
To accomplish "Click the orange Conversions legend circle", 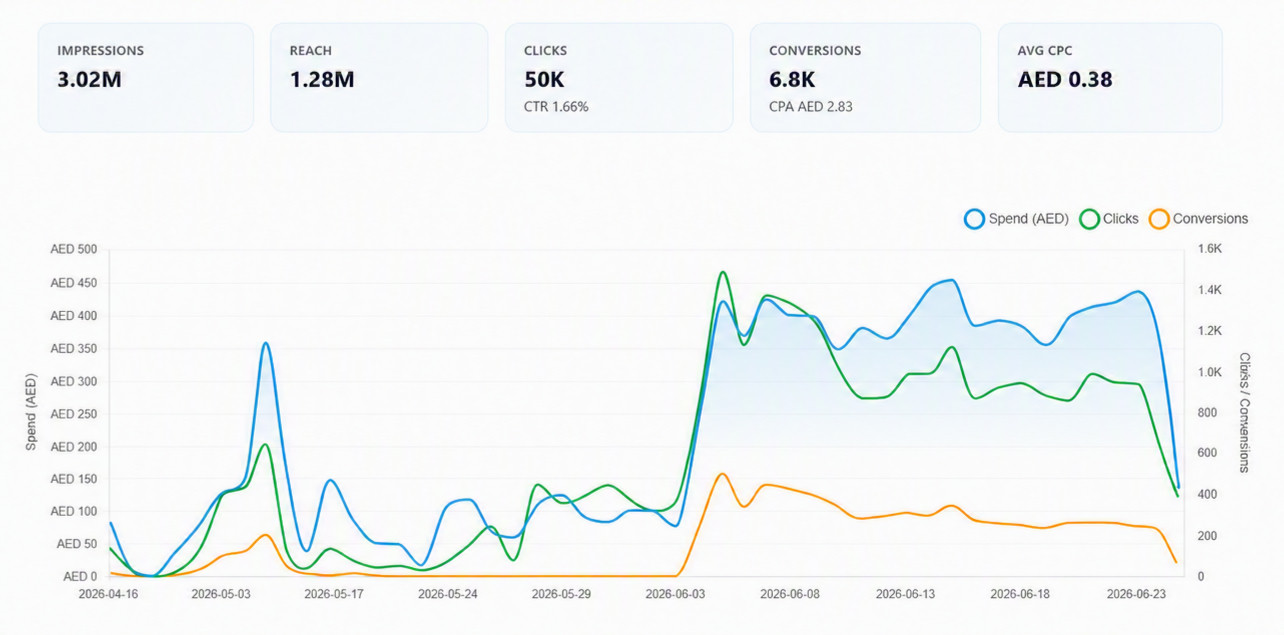I will pos(1159,218).
